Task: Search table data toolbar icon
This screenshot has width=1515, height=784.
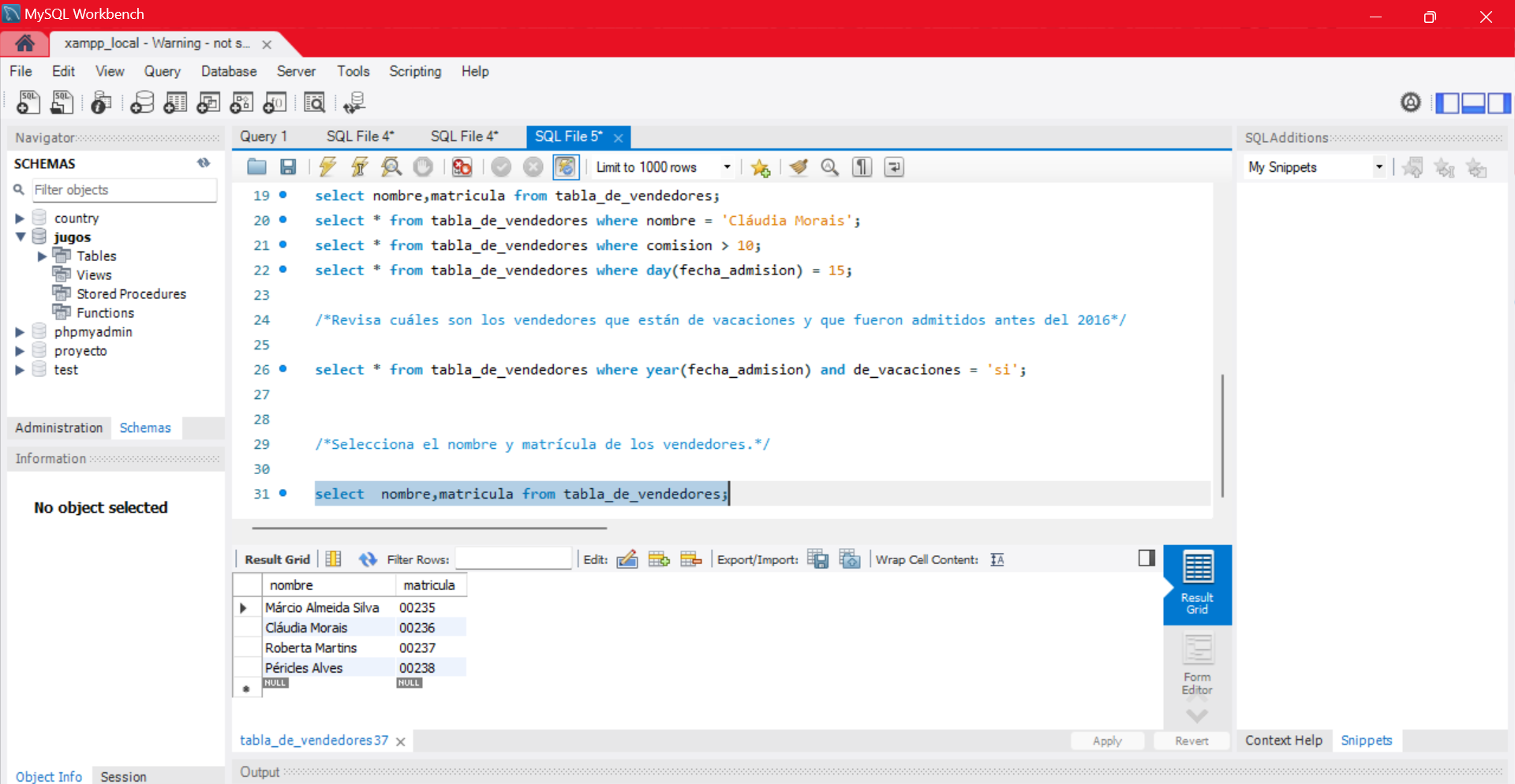Action: (314, 103)
